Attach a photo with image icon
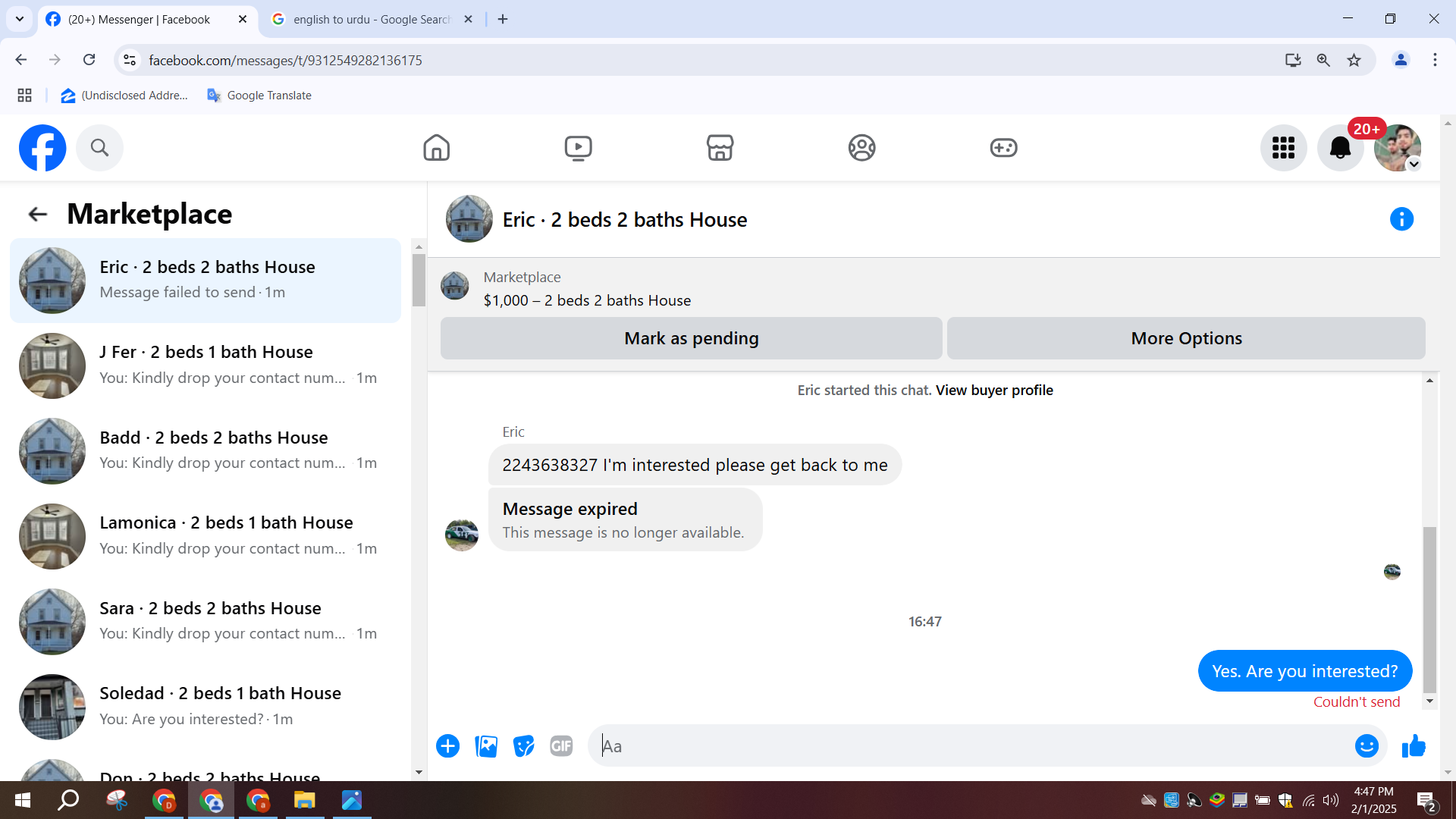Viewport: 1456px width, 819px height. 486,746
